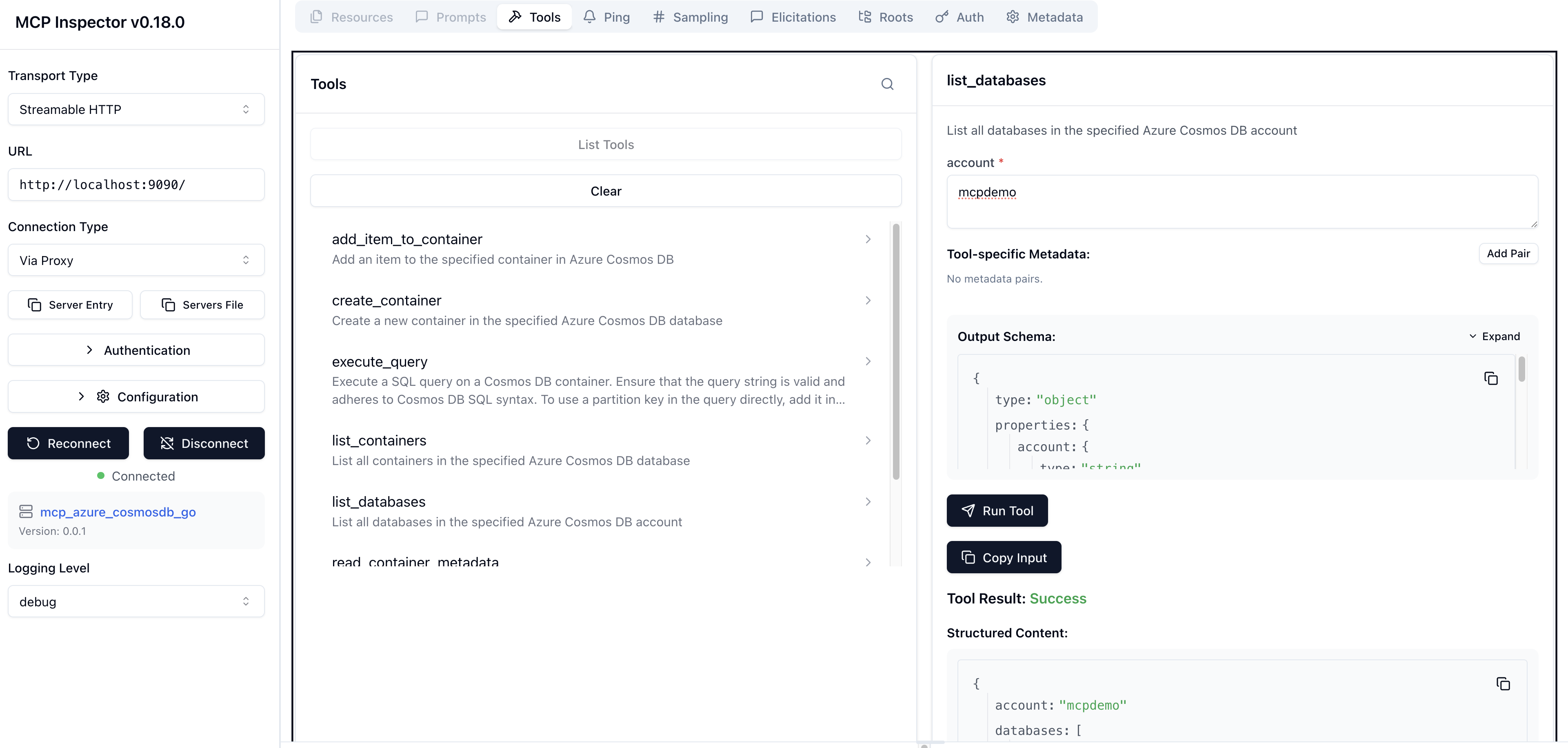Click the Server Entry copy button
This screenshot has width=1568, height=748.
70,305
